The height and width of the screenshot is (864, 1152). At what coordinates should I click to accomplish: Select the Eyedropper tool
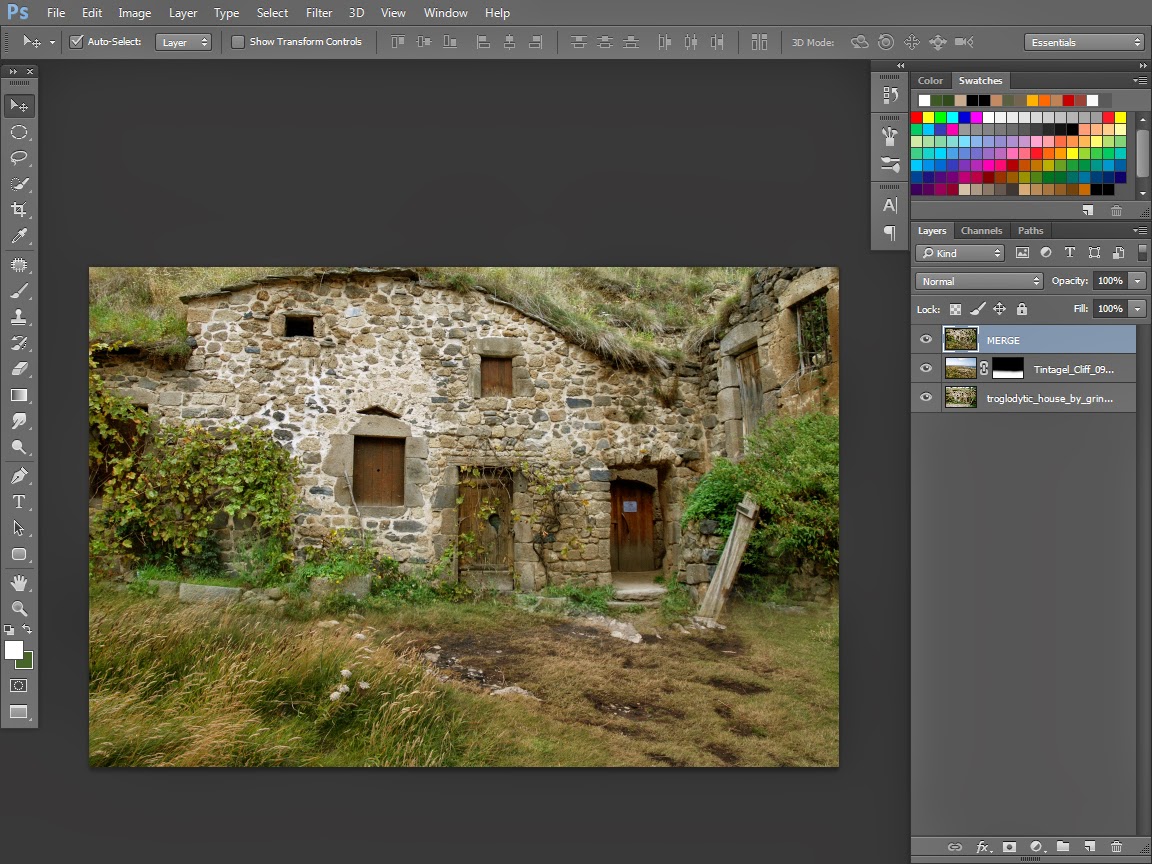pyautogui.click(x=19, y=236)
